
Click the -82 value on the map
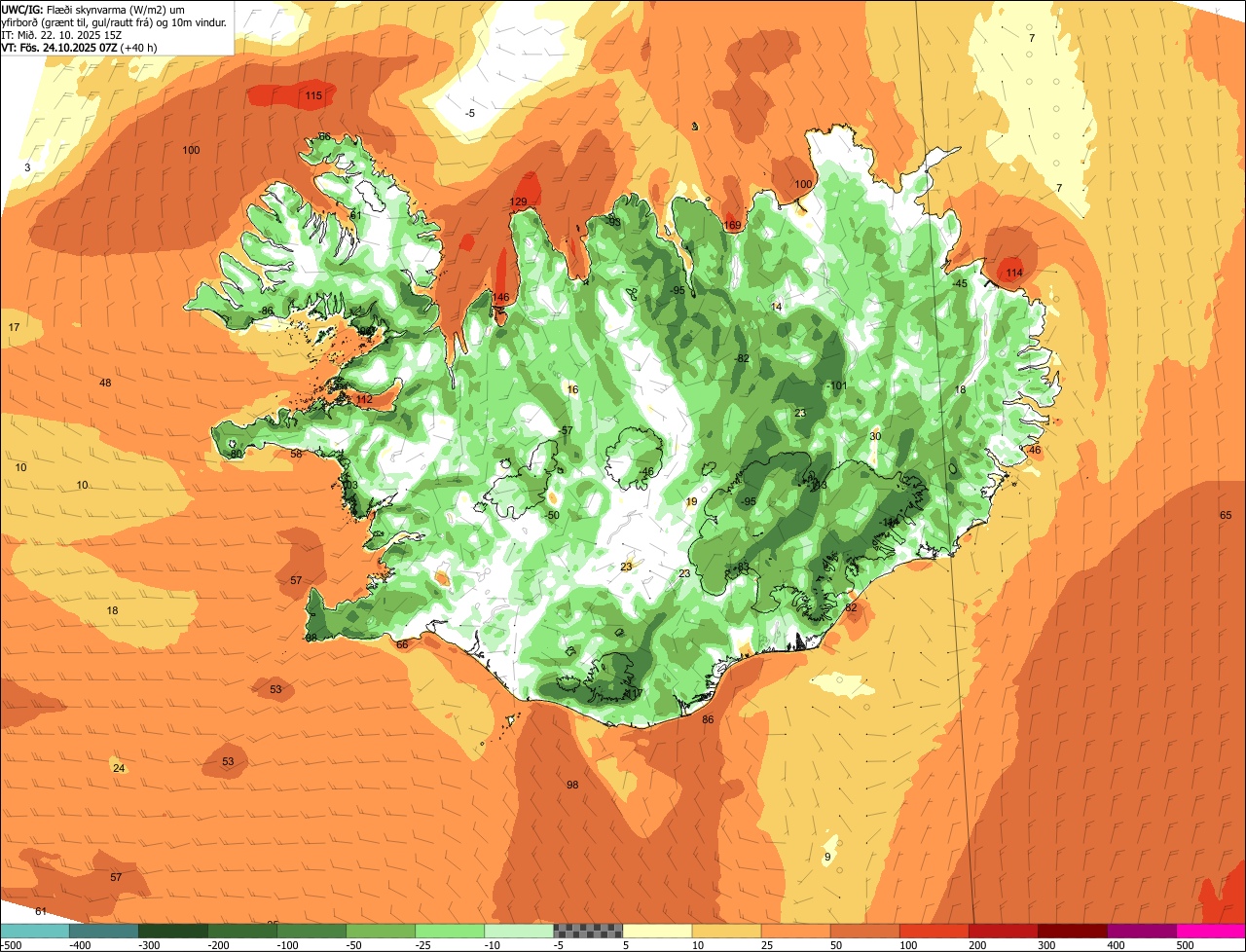point(742,358)
